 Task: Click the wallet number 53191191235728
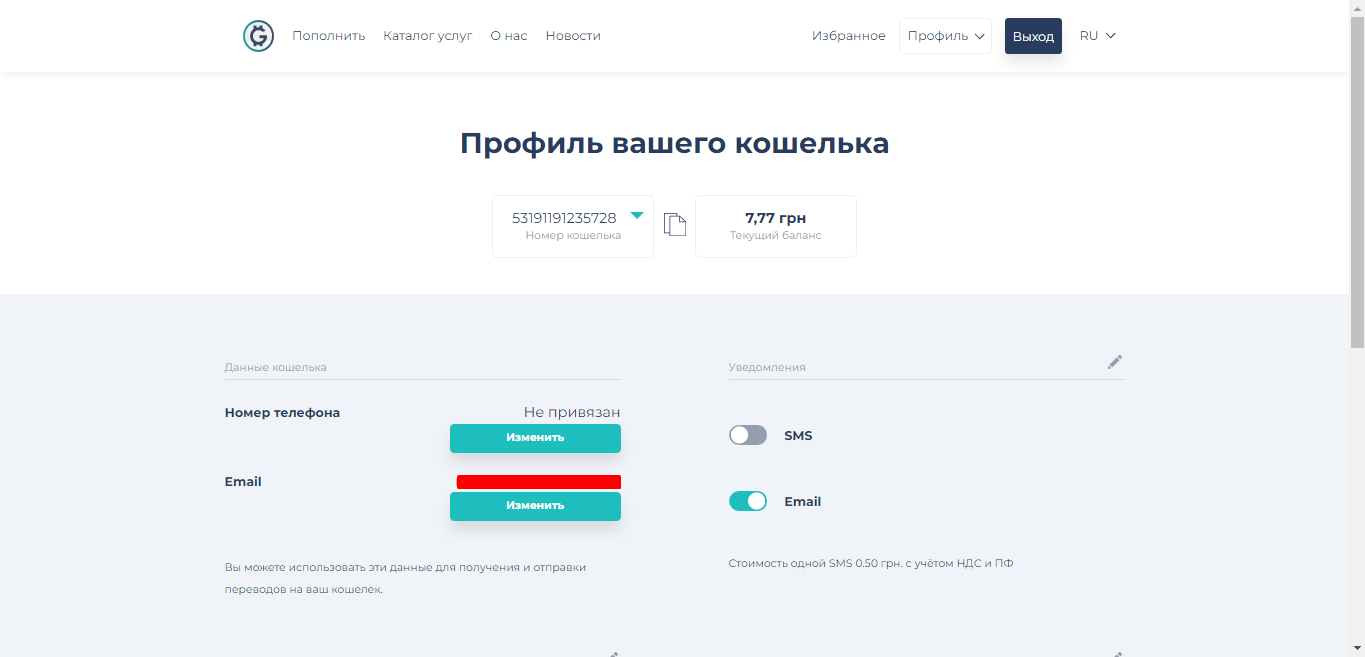[564, 218]
